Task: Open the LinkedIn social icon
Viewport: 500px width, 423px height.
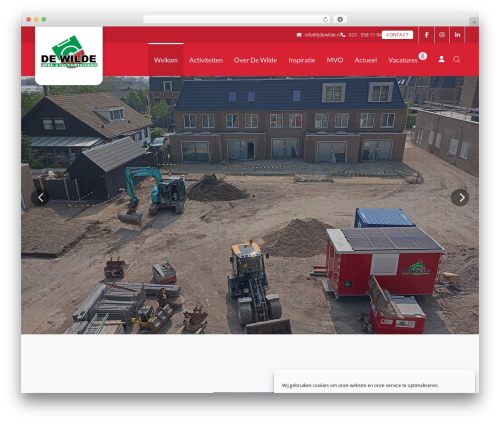Action: click(457, 35)
